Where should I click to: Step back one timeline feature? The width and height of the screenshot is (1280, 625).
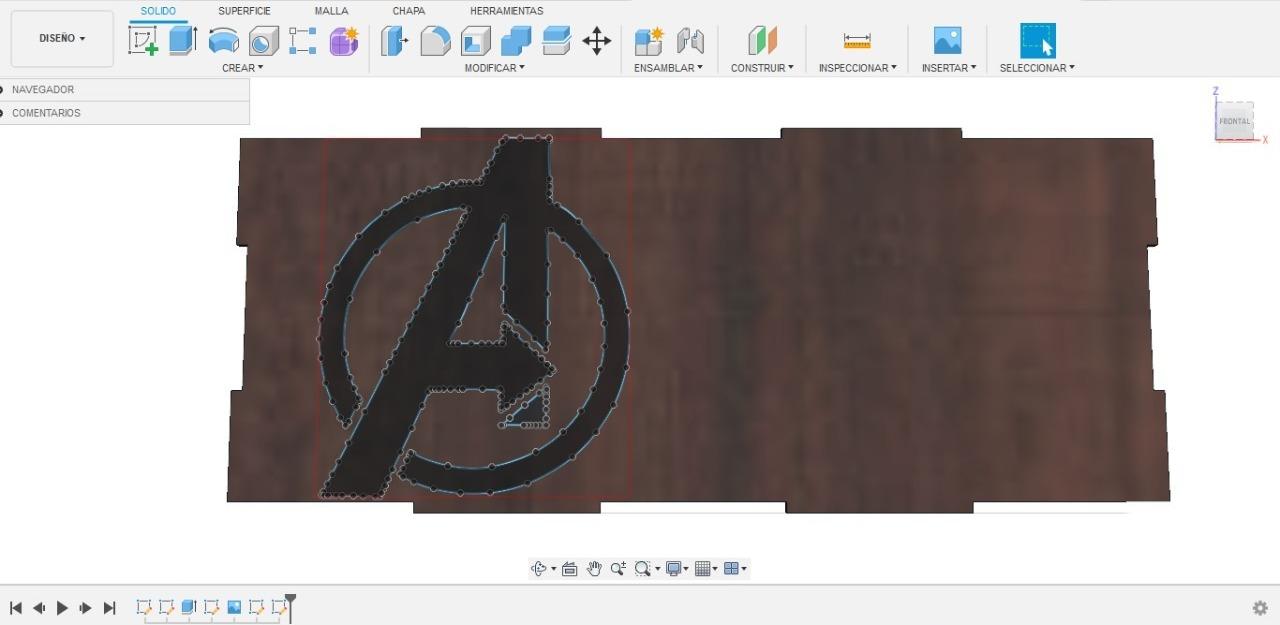(39, 608)
